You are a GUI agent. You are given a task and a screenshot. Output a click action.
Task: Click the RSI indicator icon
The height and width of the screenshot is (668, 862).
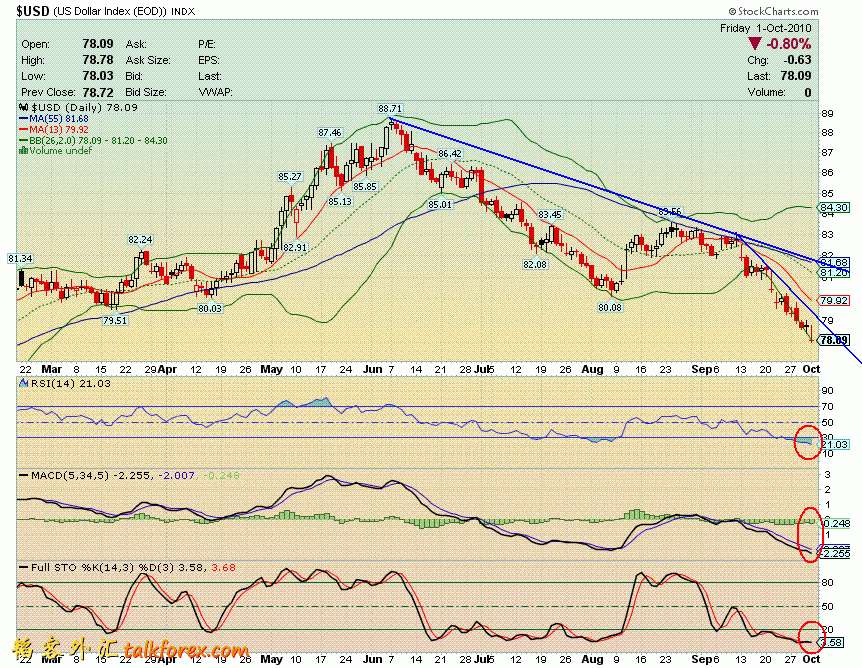[24, 383]
